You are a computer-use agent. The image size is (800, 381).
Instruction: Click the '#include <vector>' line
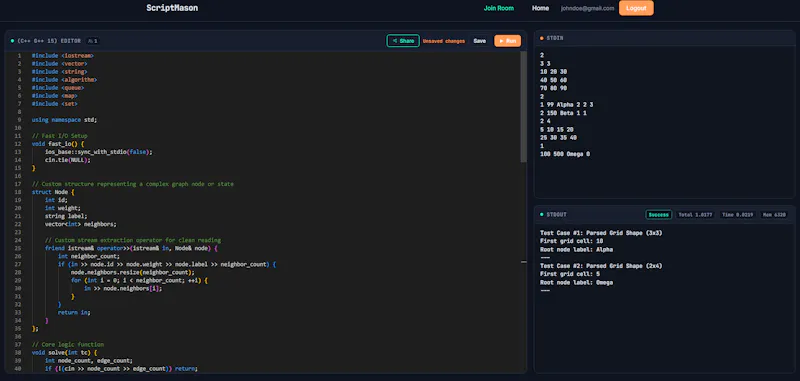click(59, 64)
